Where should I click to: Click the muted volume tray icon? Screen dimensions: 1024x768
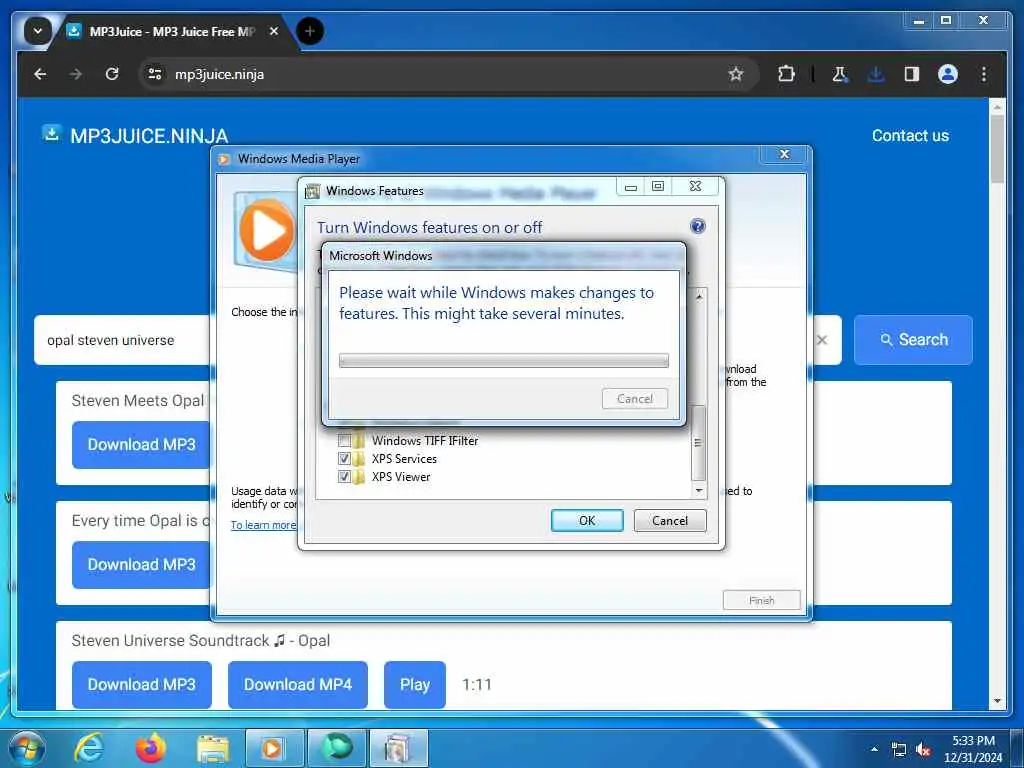point(923,749)
